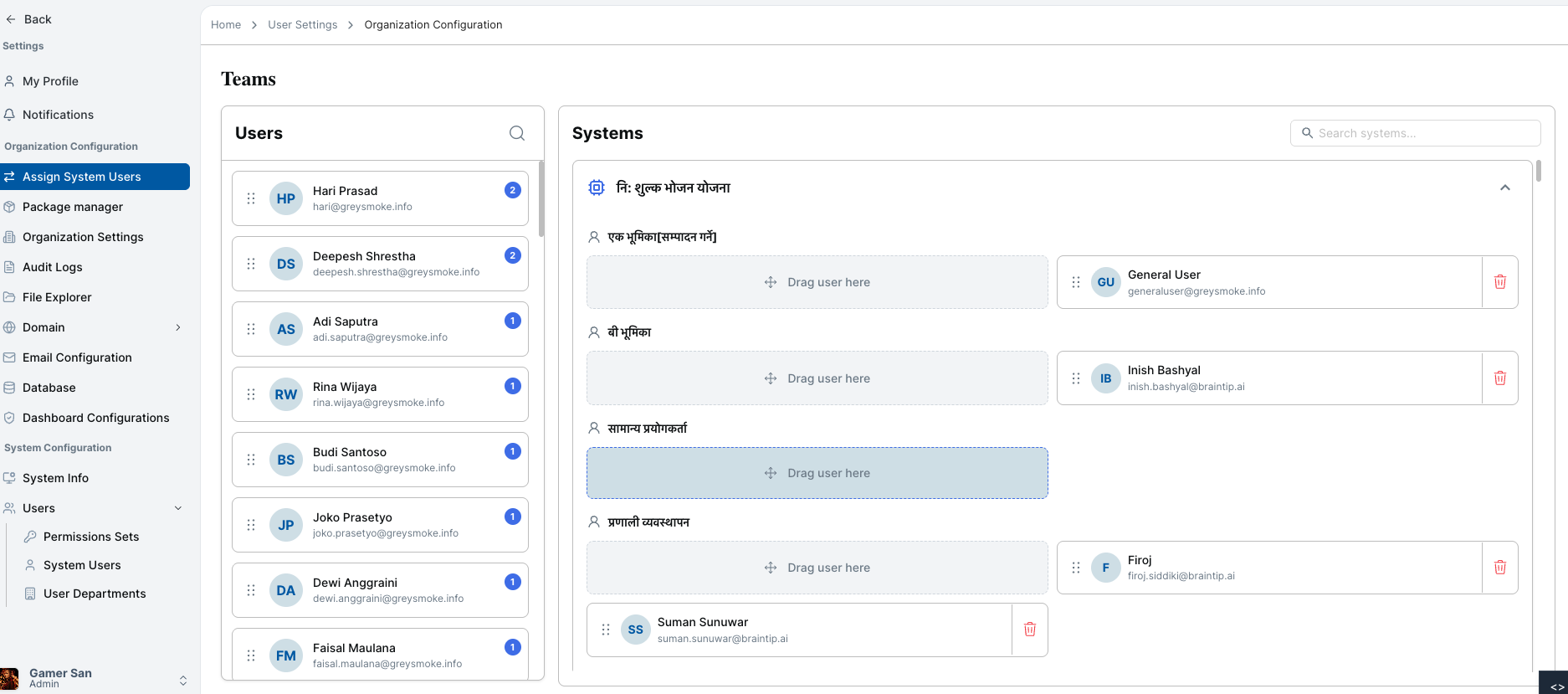This screenshot has height=694, width=1568.
Task: Click the Users list scrollbar
Action: (x=541, y=199)
